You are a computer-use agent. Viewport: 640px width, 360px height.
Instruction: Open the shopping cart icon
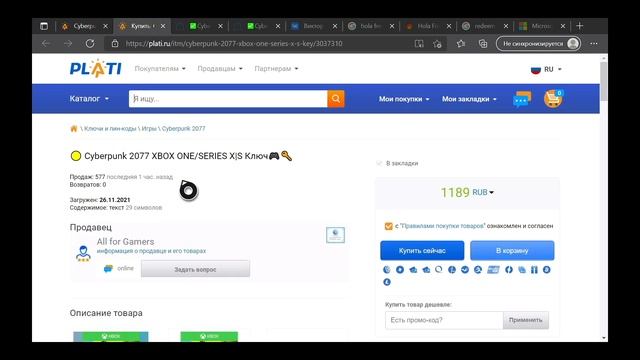(x=553, y=99)
